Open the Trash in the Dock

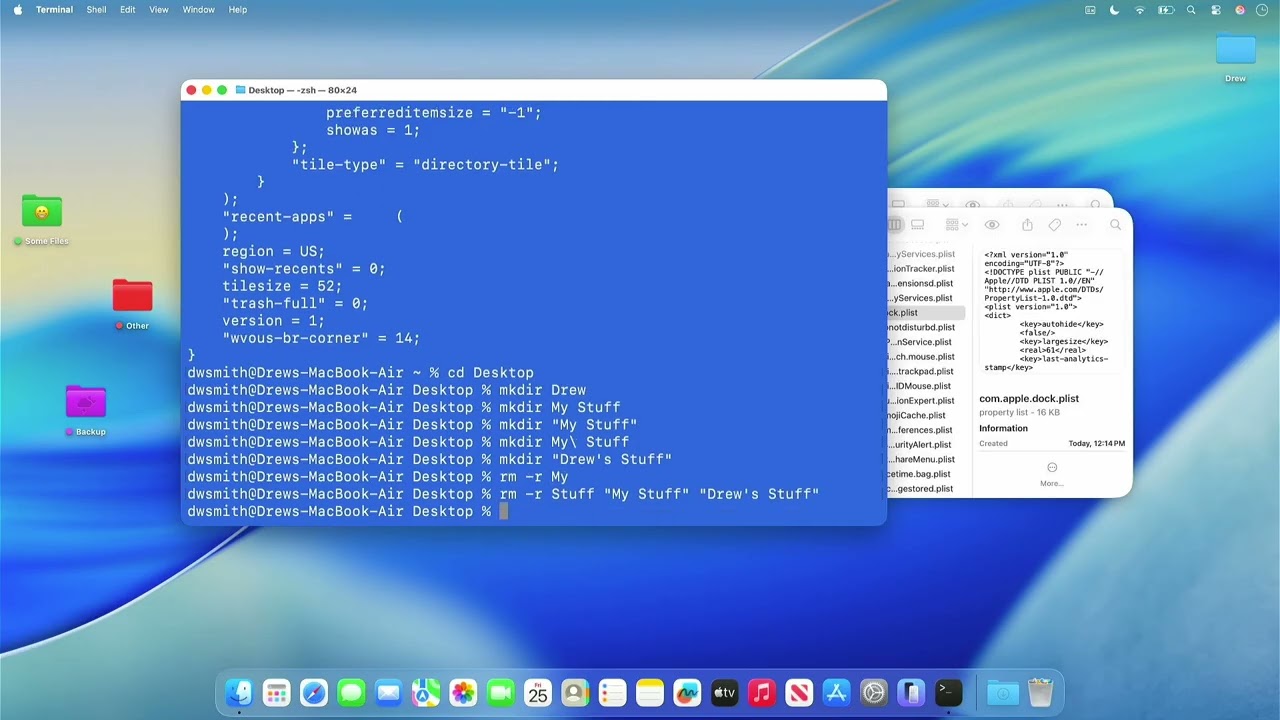[x=1040, y=692]
